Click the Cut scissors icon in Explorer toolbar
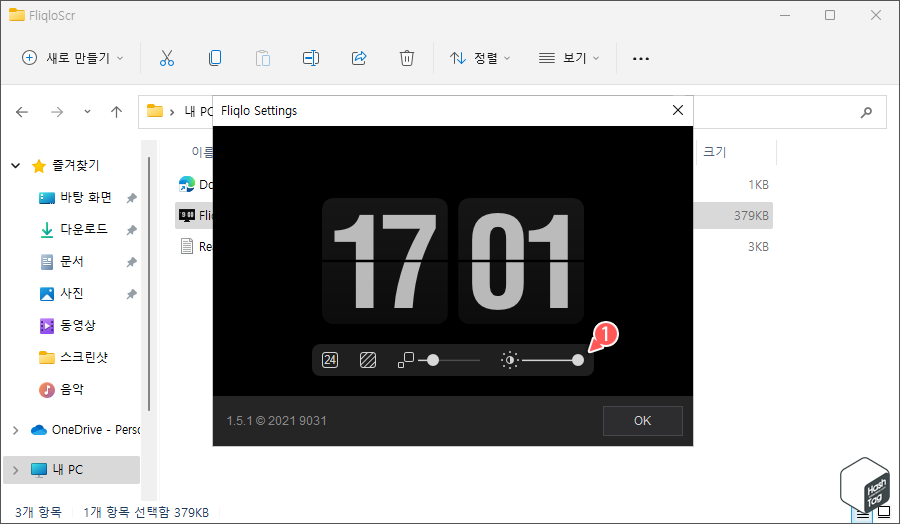Image resolution: width=900 pixels, height=524 pixels. coord(167,58)
